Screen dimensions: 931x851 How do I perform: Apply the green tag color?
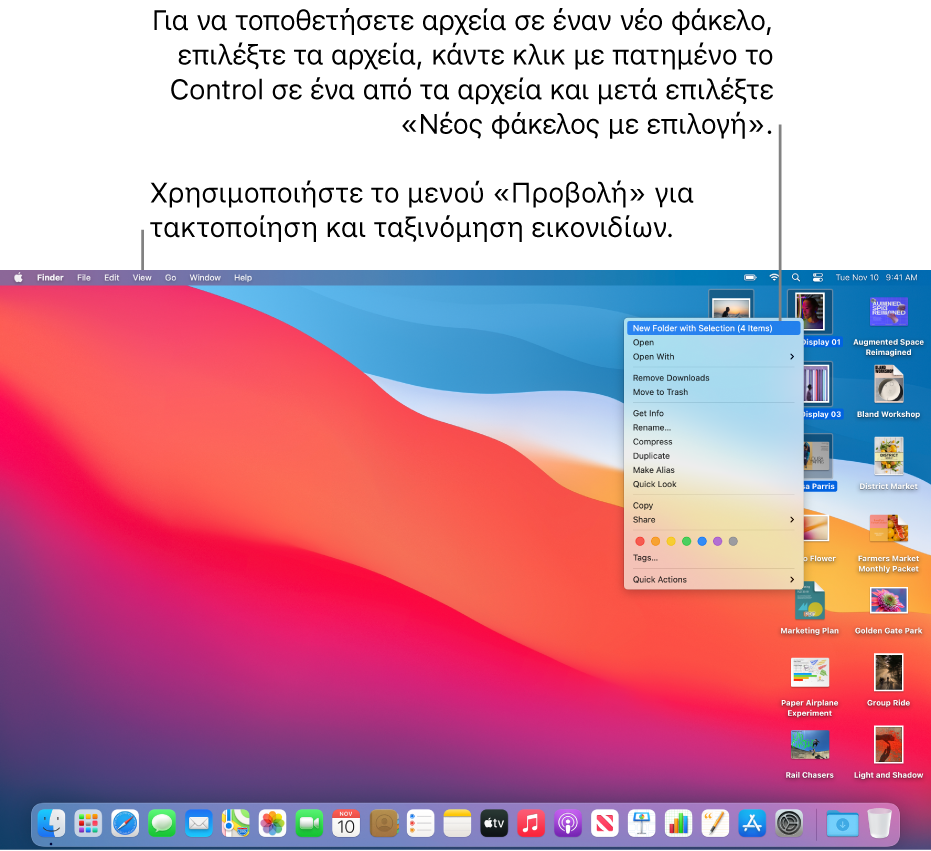(686, 542)
